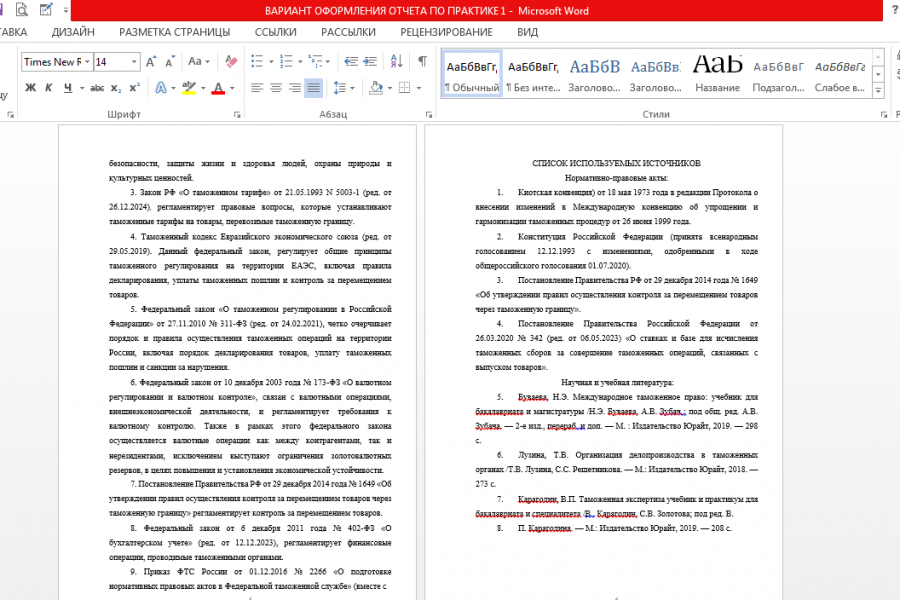
Task: Open the ВИД ribbon tab
Action: pos(527,32)
